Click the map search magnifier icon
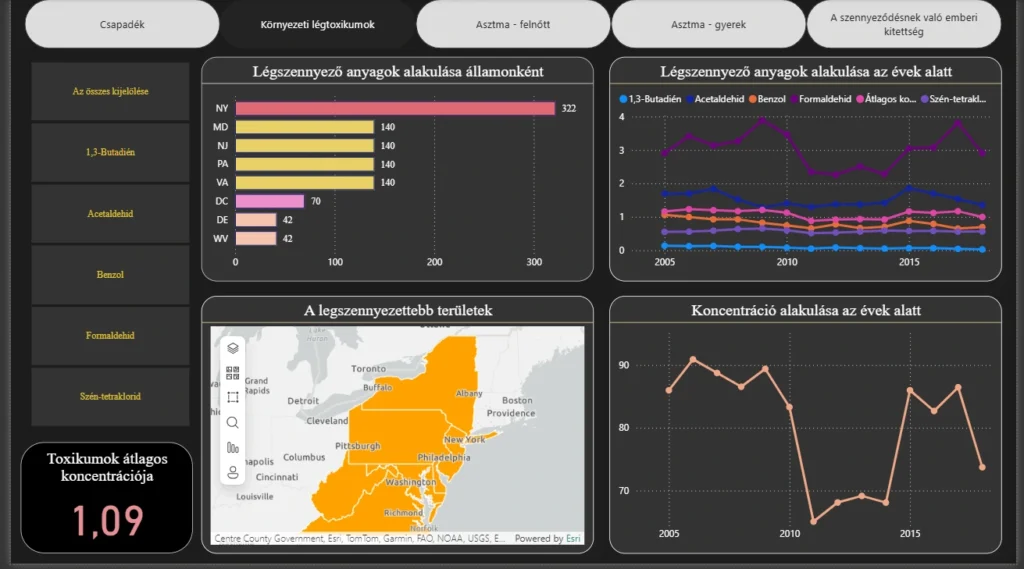1024x569 pixels. coord(233,422)
